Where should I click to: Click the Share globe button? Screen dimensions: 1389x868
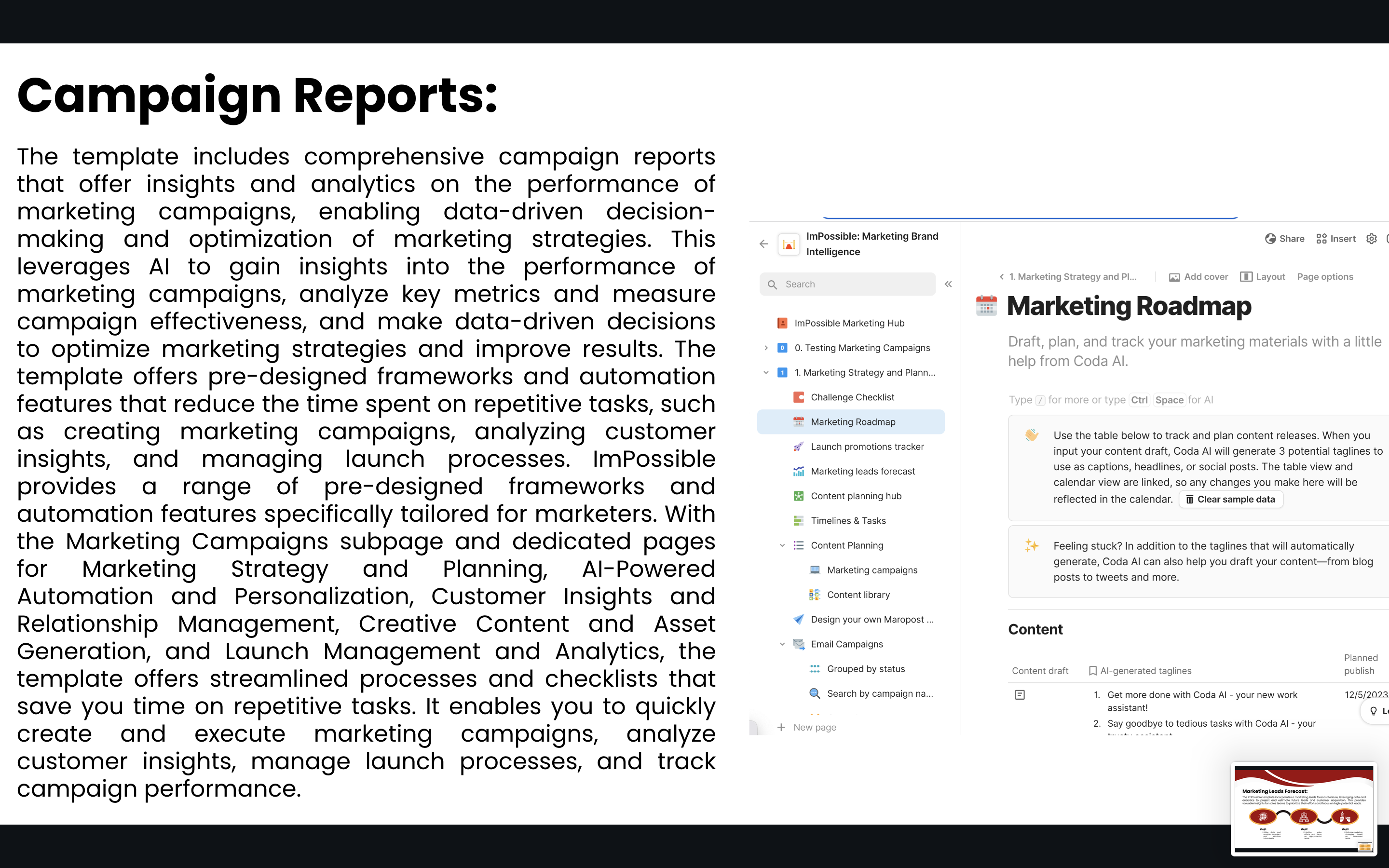[x=1284, y=239]
